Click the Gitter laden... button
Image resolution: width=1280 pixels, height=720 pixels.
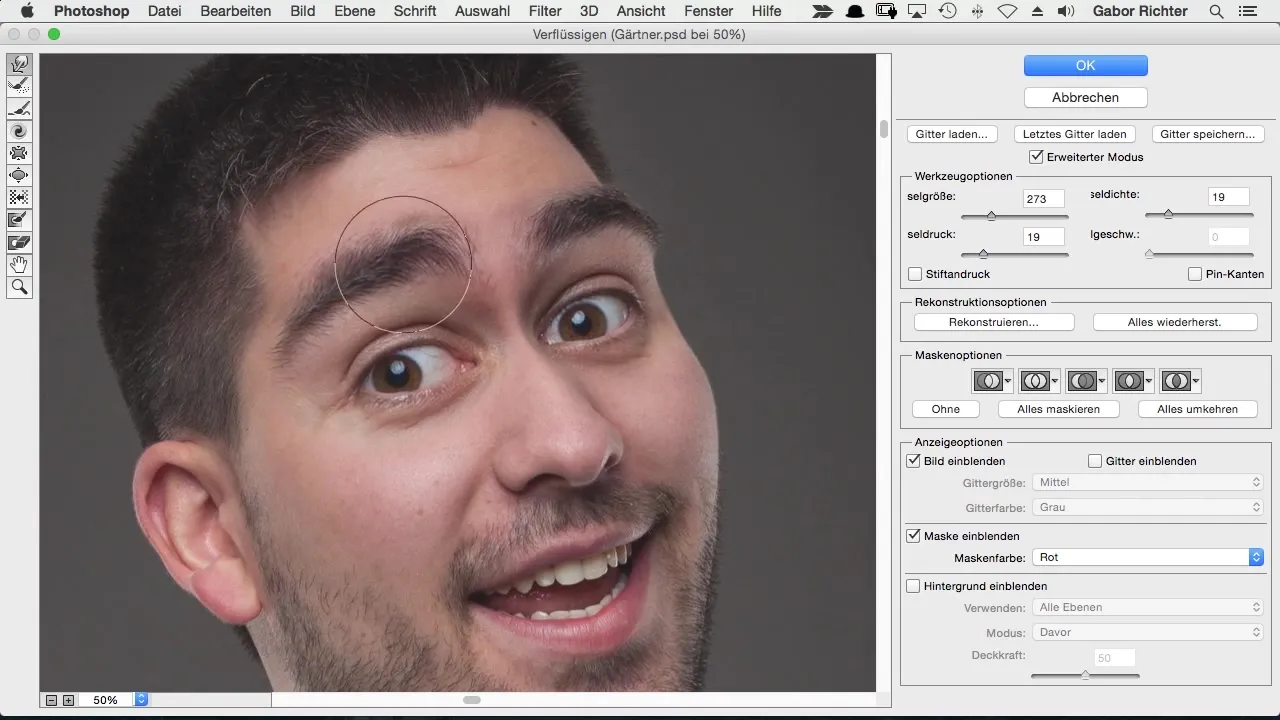(x=952, y=134)
